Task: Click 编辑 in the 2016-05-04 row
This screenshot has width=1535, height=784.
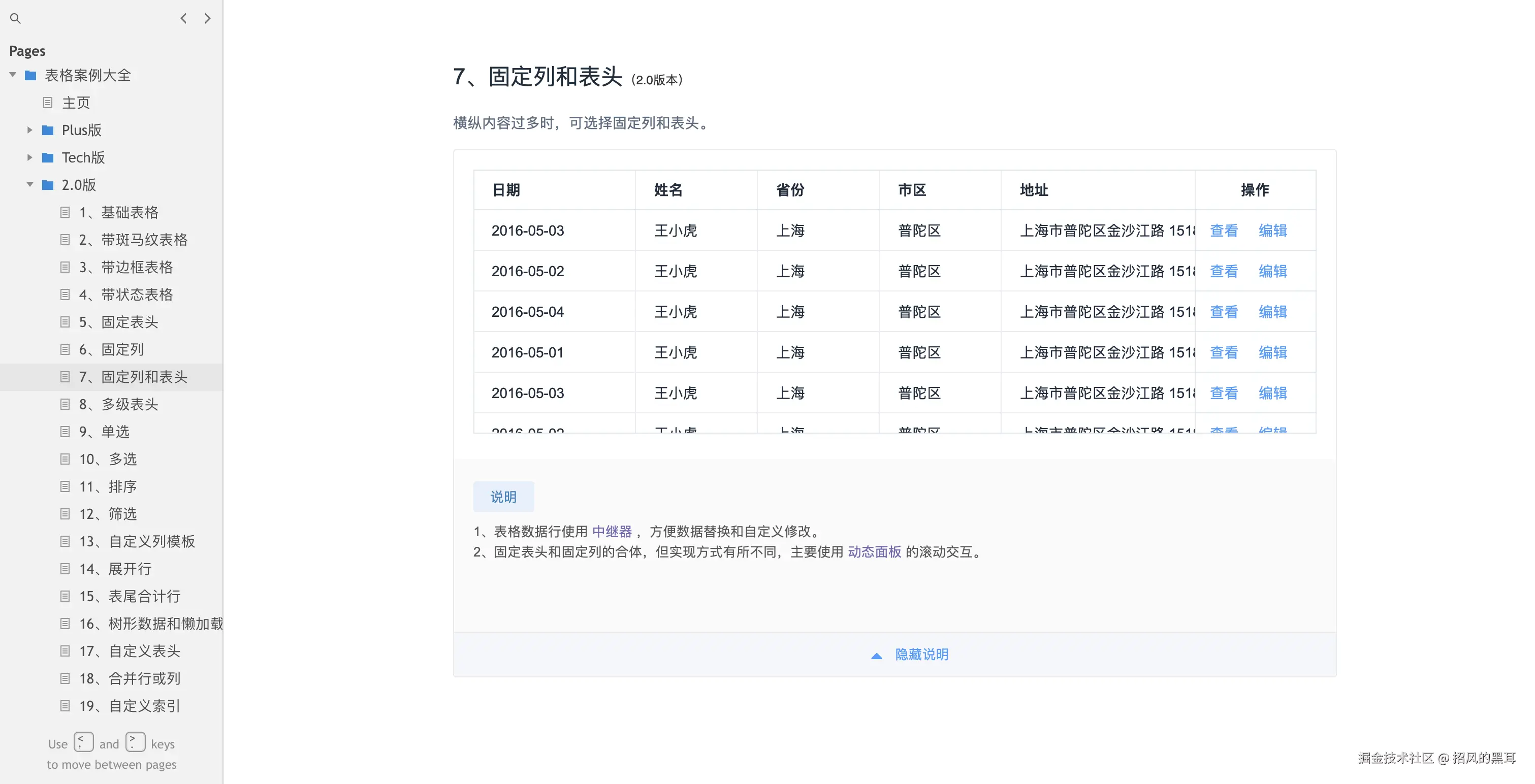Action: point(1272,312)
